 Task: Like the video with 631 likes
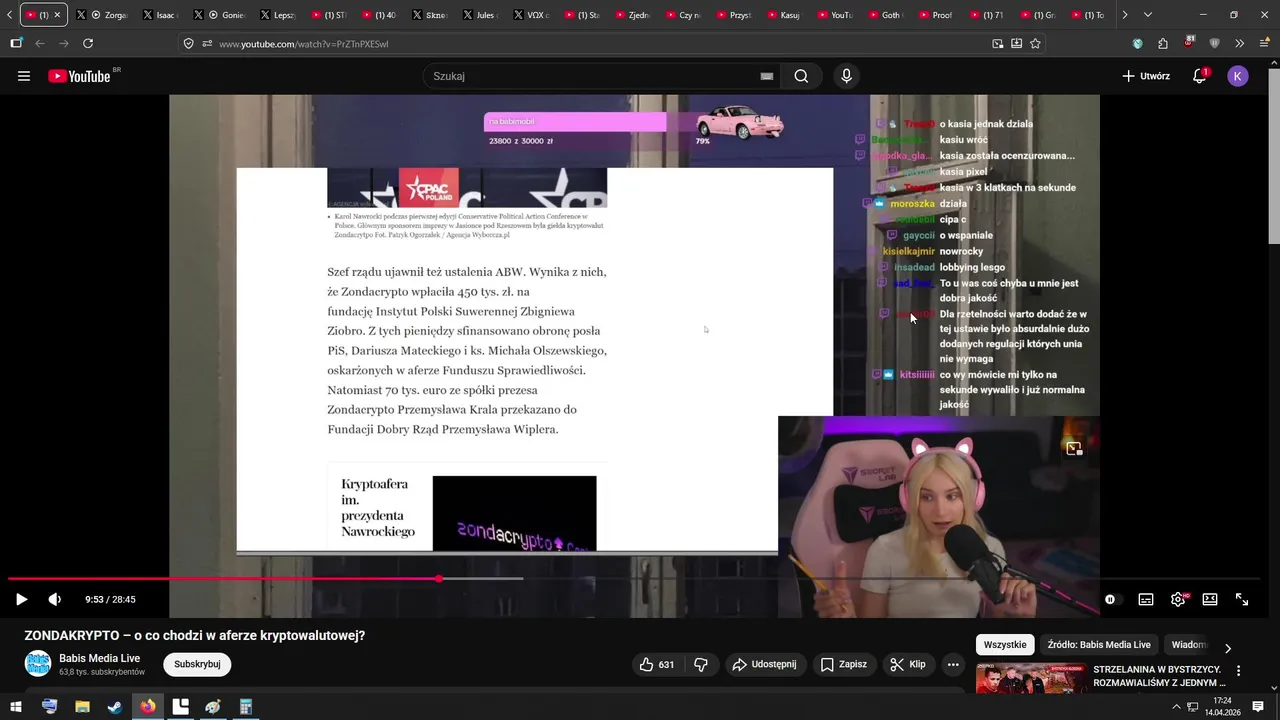657,664
